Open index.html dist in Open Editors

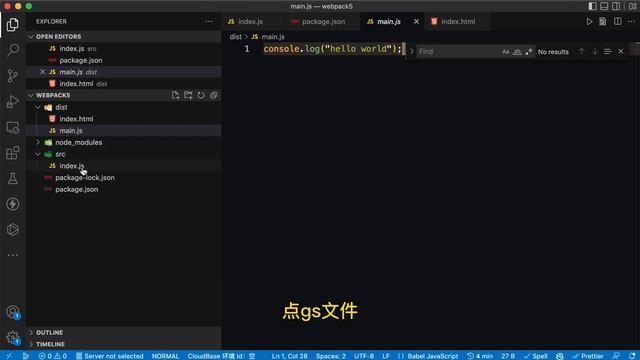(x=124, y=84)
